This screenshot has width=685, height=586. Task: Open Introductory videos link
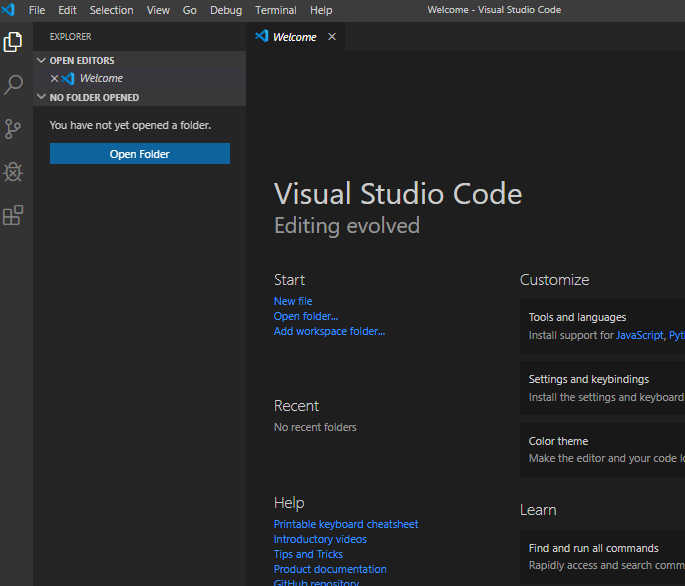[x=320, y=539]
